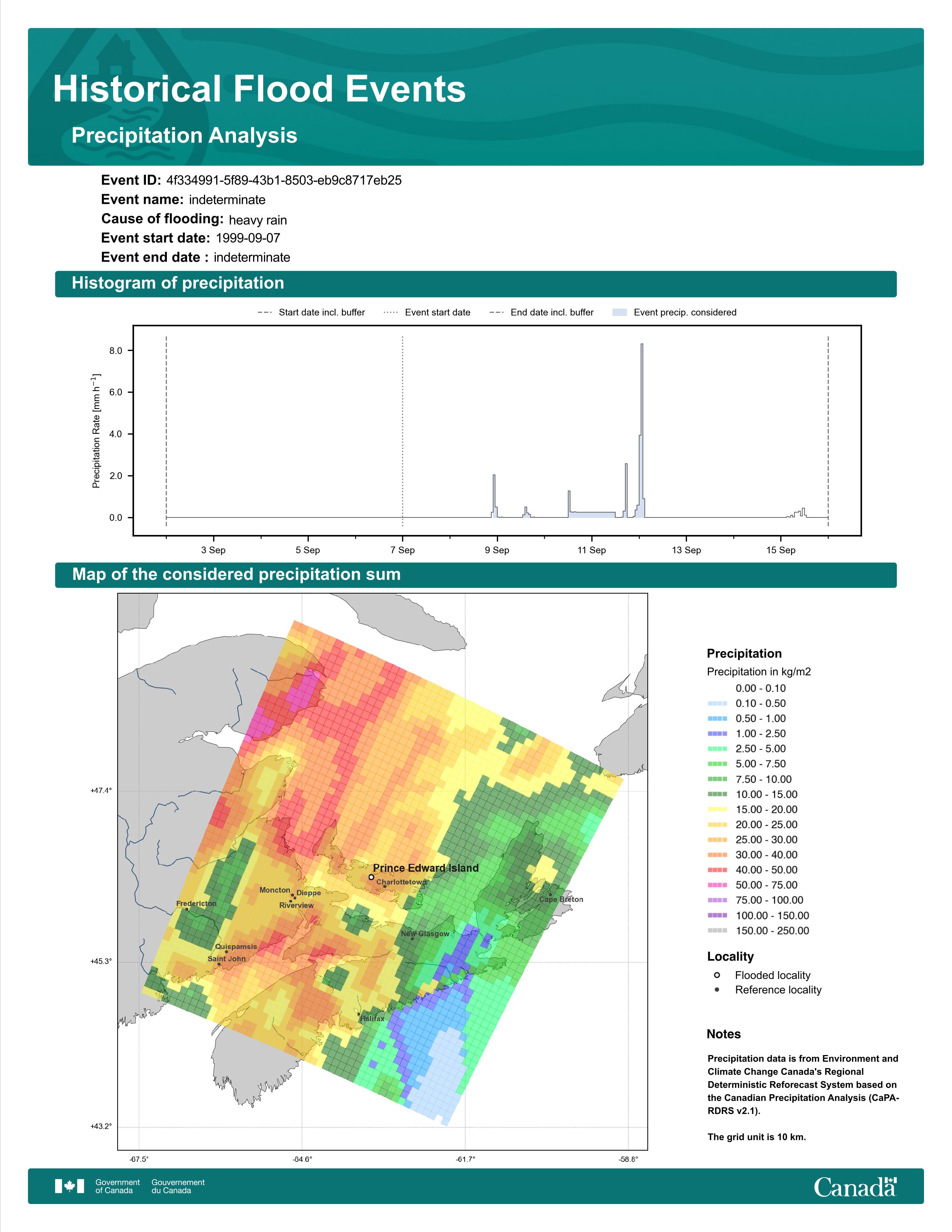
Task: Click the 7.50 - 10.00 precipitation swatch
Action: click(x=718, y=779)
